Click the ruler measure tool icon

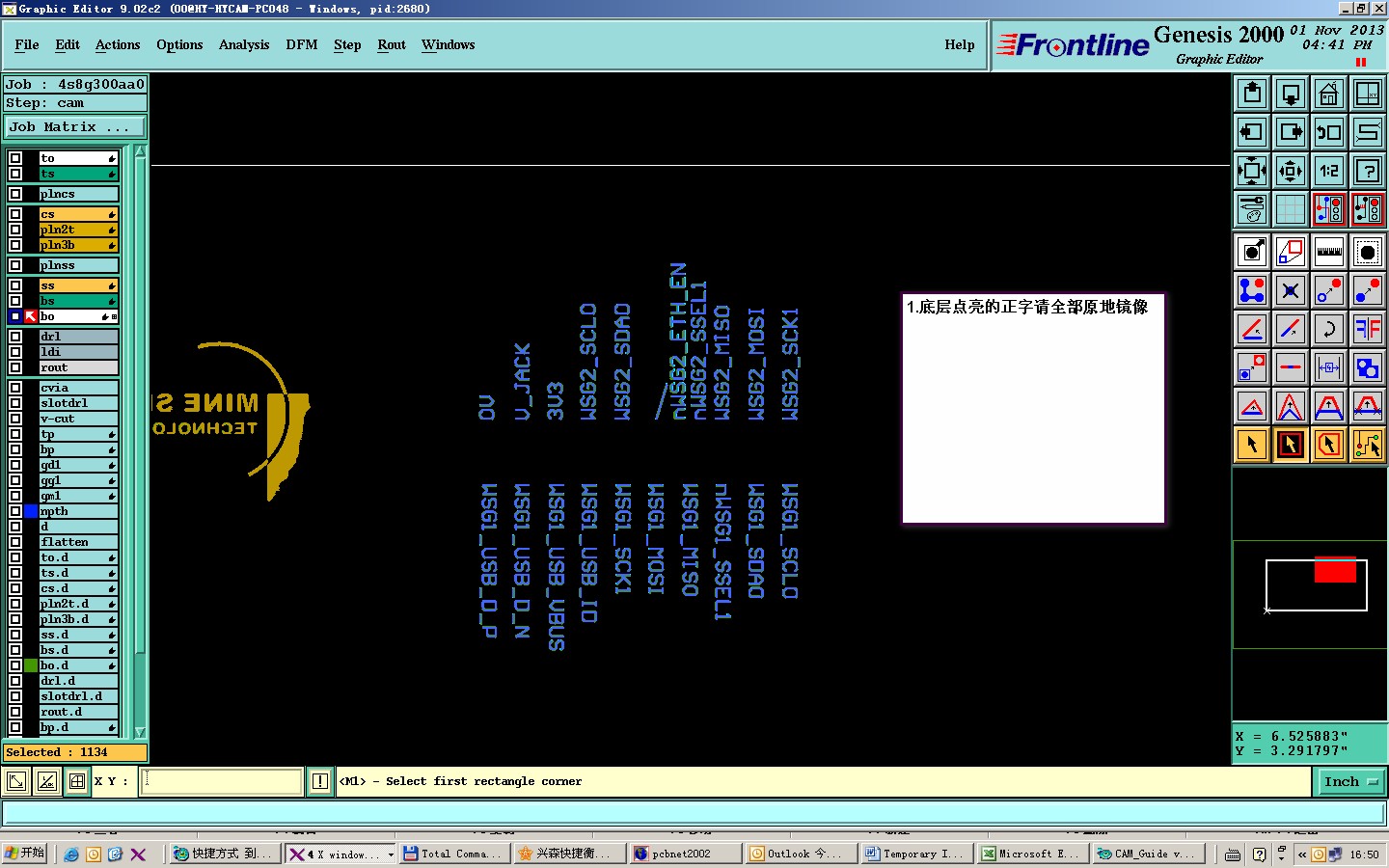pos(1329,252)
